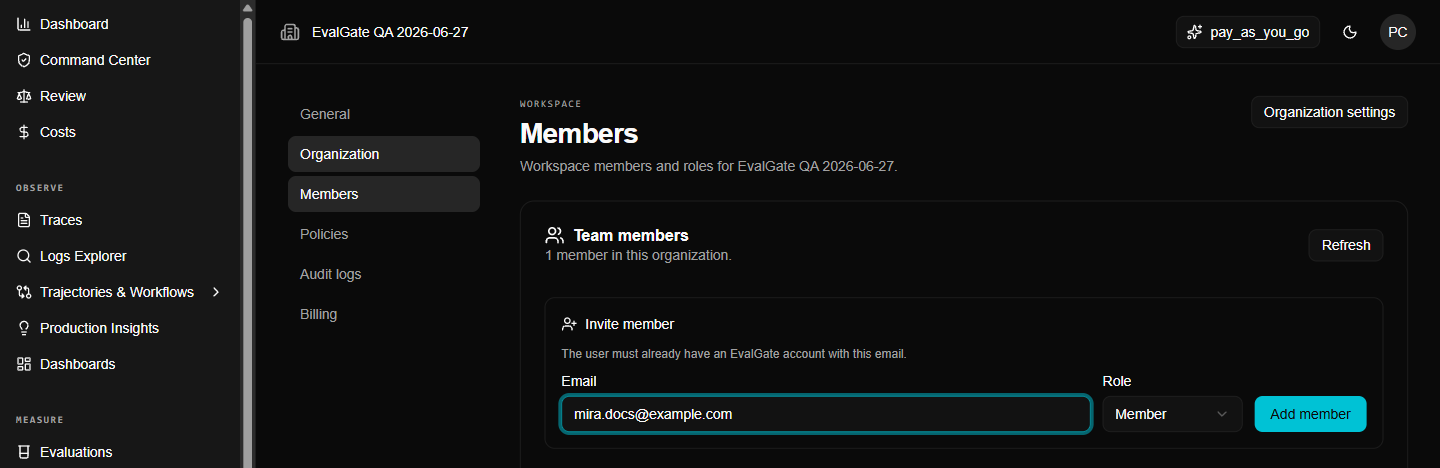Click the Evaluations beaker icon
The width and height of the screenshot is (1440, 468).
tap(24, 452)
